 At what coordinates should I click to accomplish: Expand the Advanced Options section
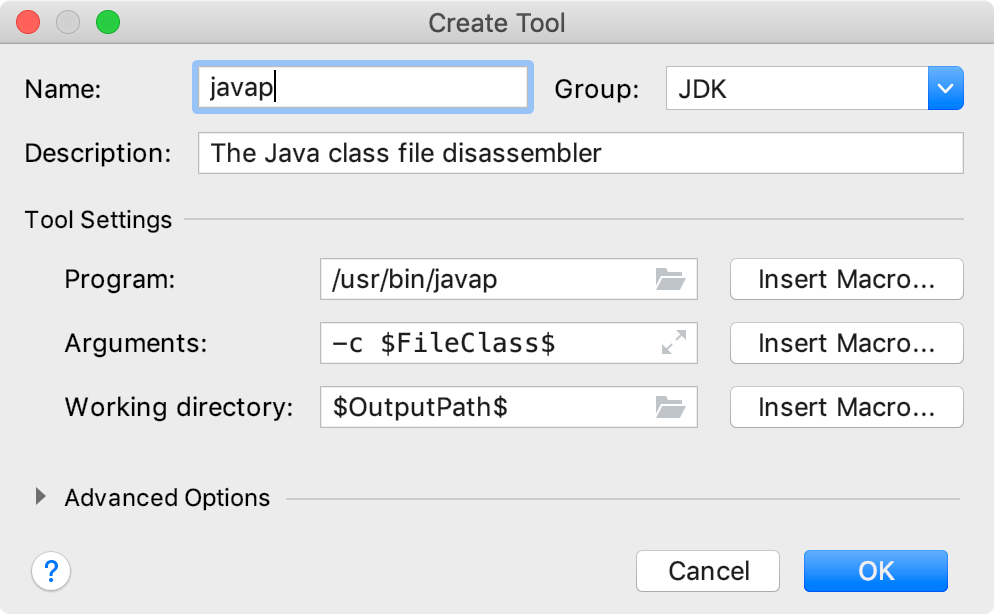click(167, 497)
